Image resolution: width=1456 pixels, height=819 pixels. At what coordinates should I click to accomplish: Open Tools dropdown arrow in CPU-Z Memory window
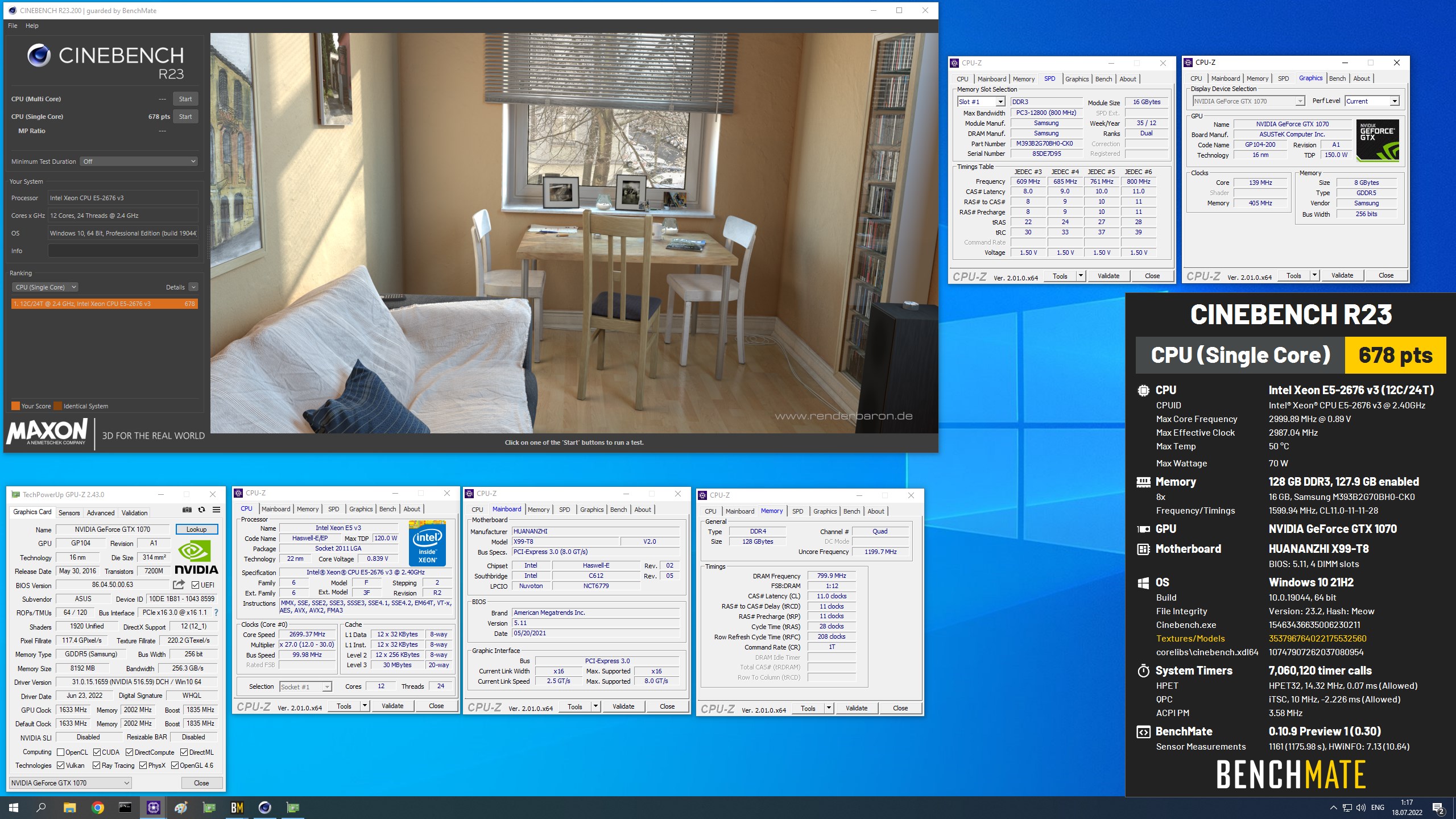click(x=829, y=708)
